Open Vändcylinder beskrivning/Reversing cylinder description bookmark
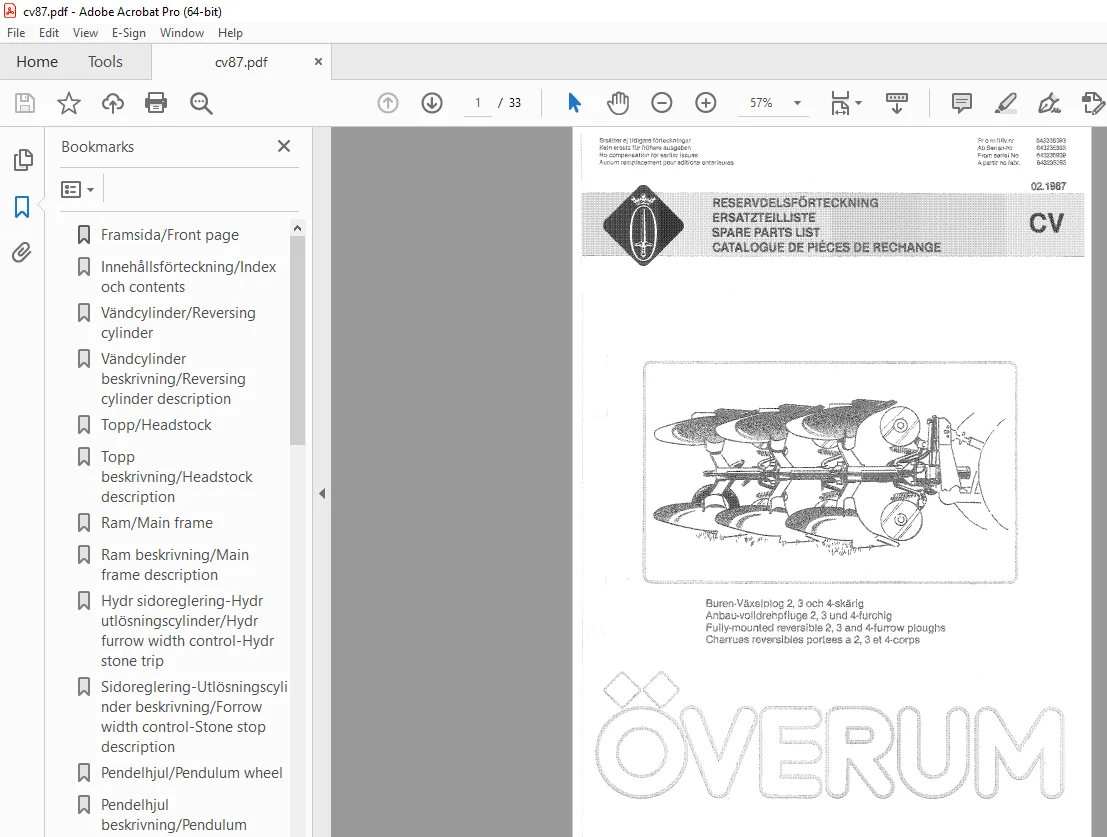The image size is (1107, 837). click(173, 378)
